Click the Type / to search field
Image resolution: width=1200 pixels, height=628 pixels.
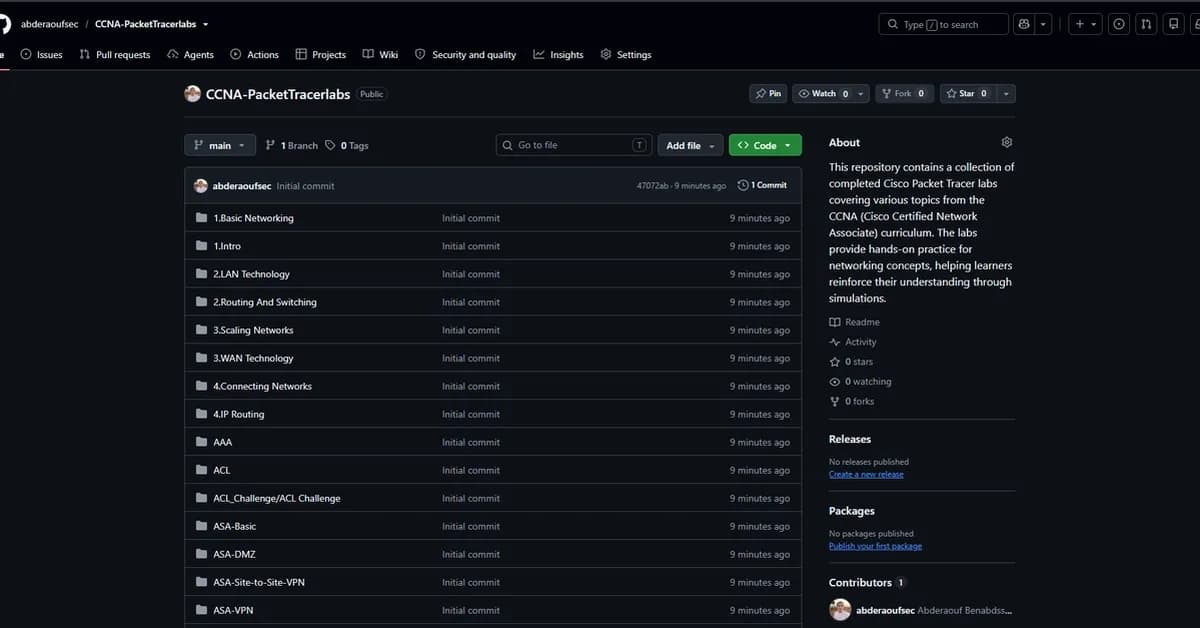tap(943, 24)
